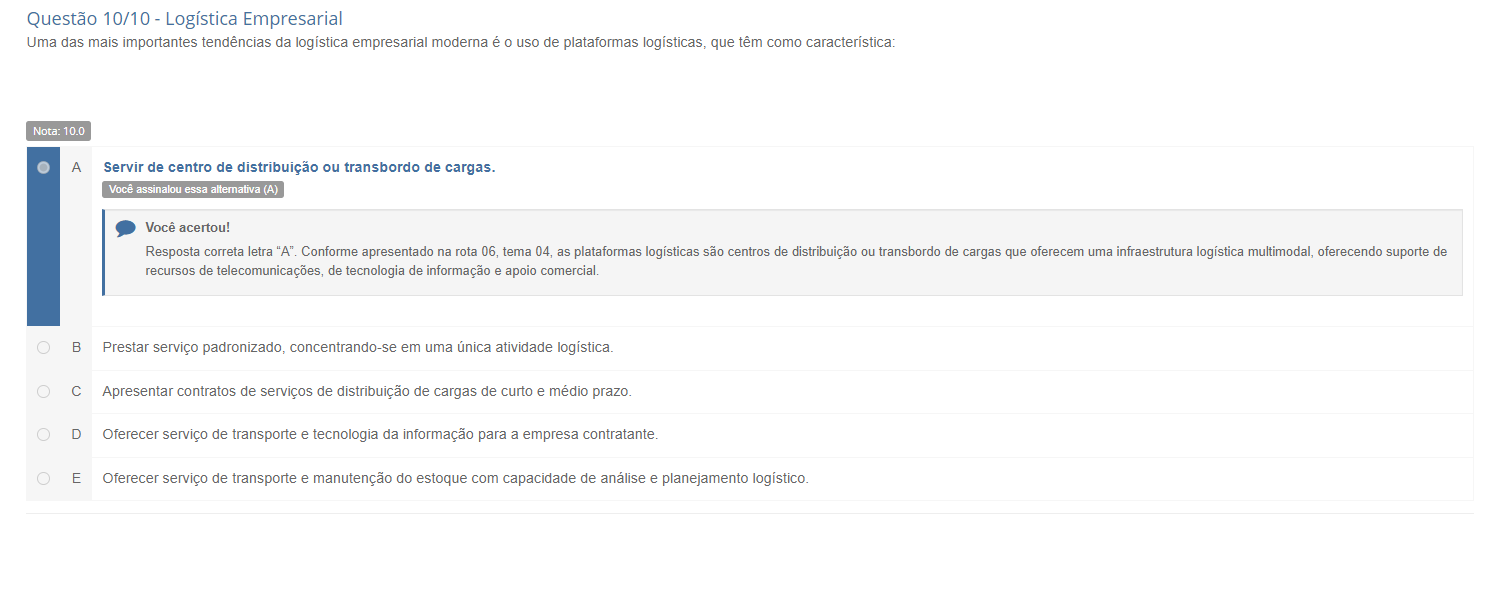Pick the radio button for alternative D
Image resolution: width=1506 pixels, height=592 pixels.
click(x=43, y=434)
